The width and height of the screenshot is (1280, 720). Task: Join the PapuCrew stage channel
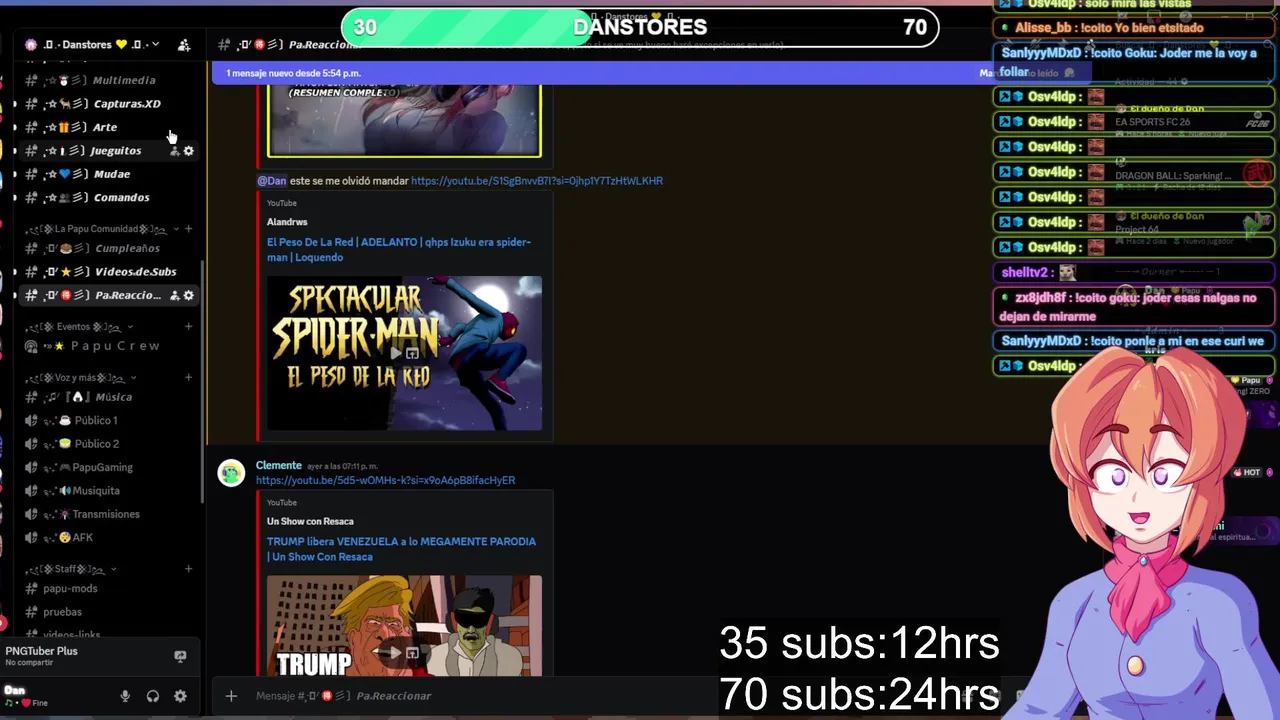pyautogui.click(x=108, y=346)
